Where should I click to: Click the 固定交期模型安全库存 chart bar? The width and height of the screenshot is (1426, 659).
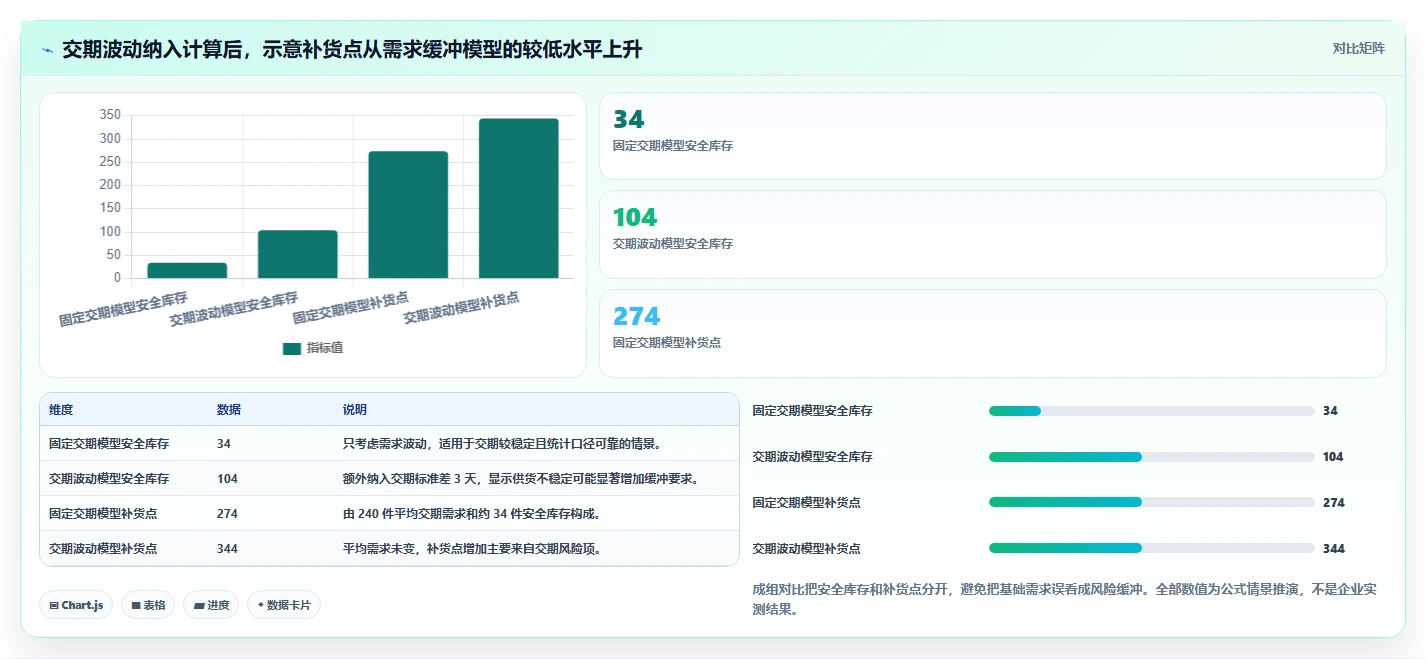click(187, 270)
